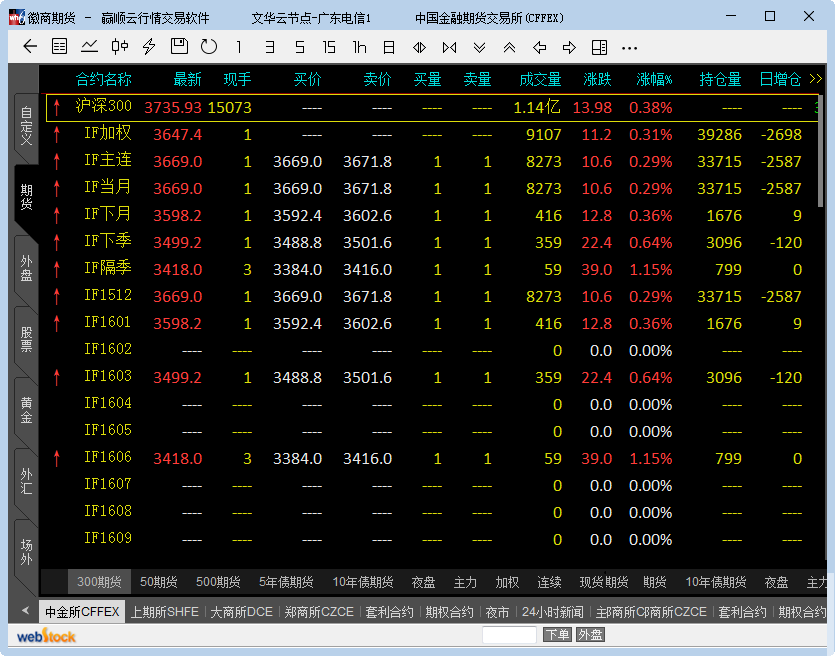Select the 外盘 side tab

pyautogui.click(x=26, y=268)
